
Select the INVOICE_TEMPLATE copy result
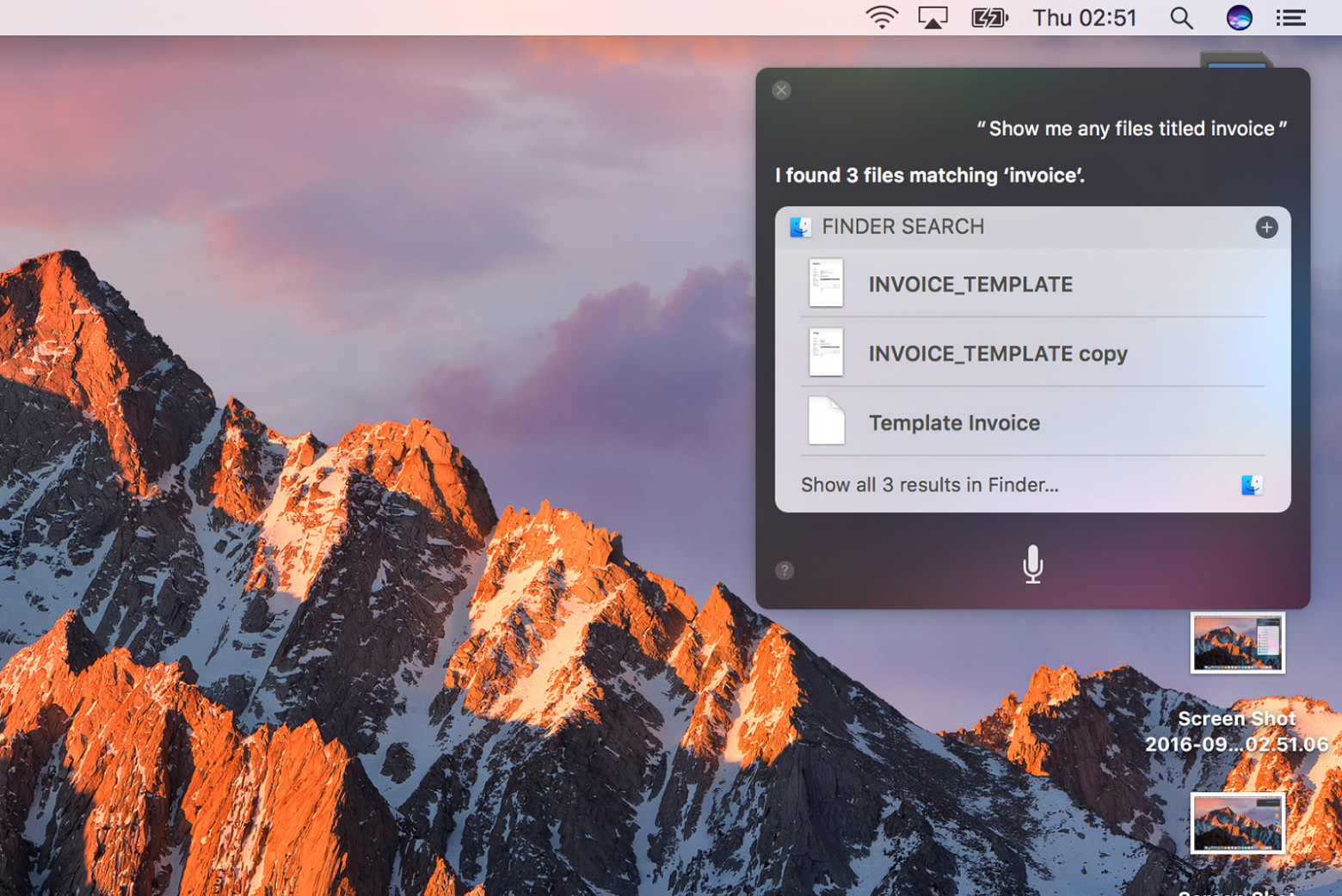(998, 353)
